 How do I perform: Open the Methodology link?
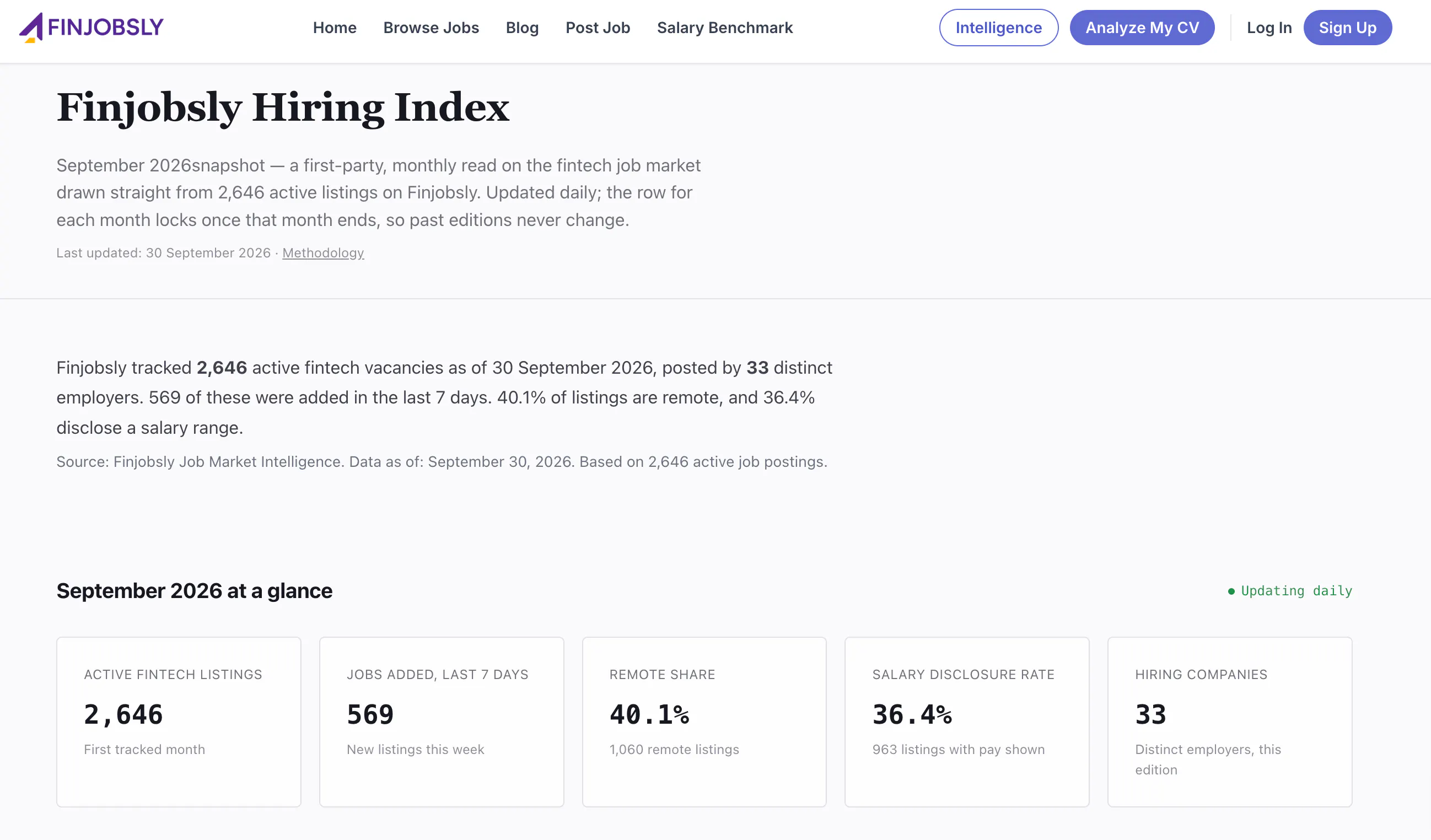point(323,253)
